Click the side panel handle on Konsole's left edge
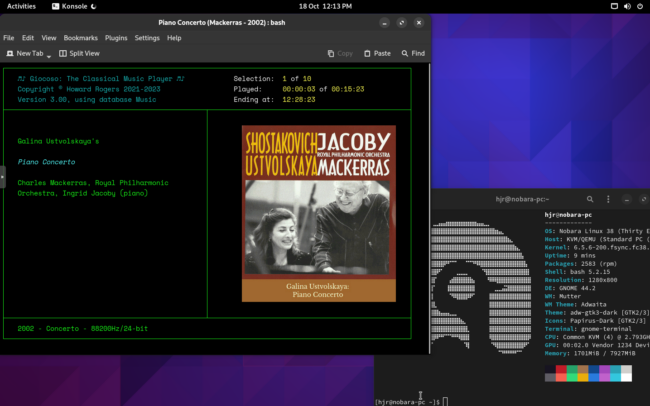Viewport: 650px width, 406px height. click(2, 177)
